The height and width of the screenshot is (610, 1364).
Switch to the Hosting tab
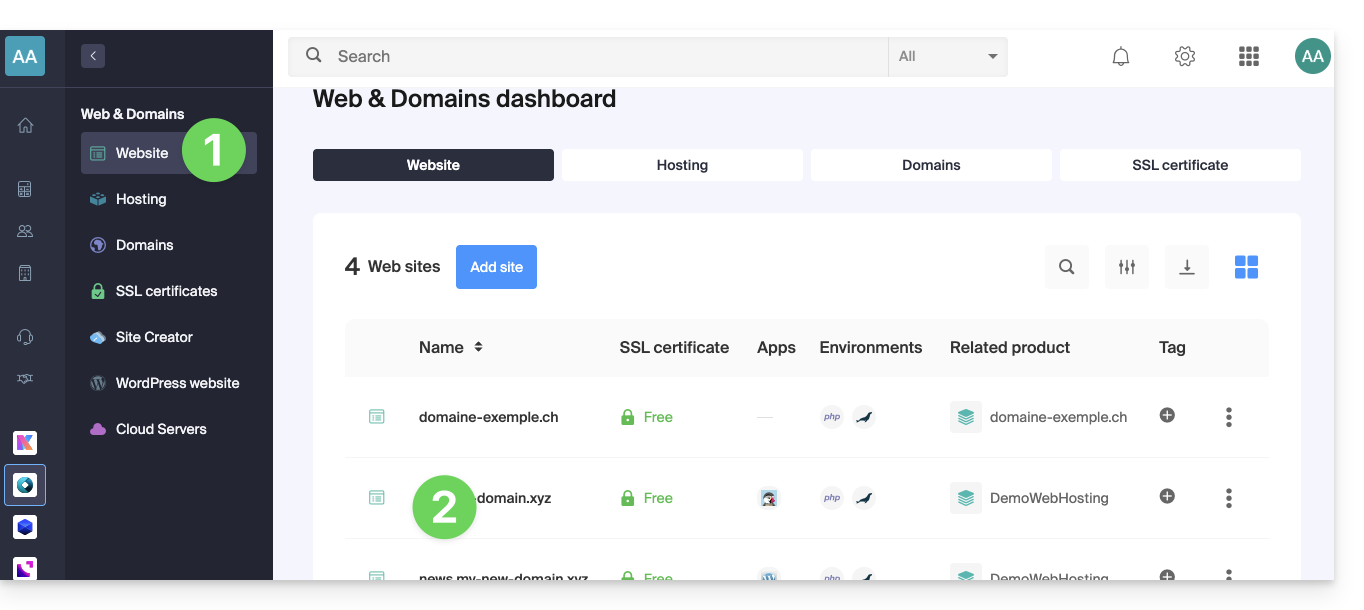682,165
